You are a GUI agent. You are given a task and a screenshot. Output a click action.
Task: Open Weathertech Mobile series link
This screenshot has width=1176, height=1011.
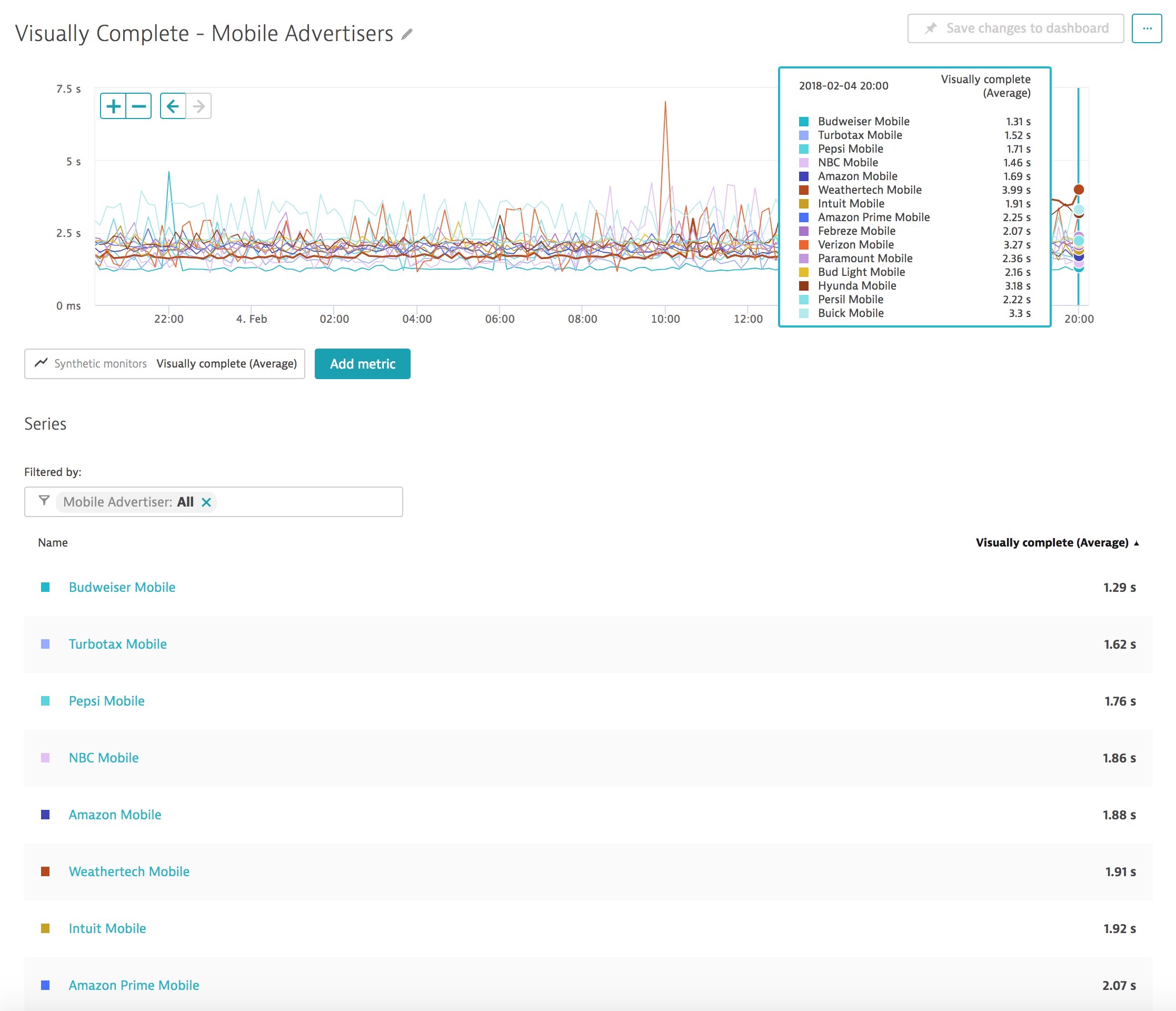tap(129, 871)
